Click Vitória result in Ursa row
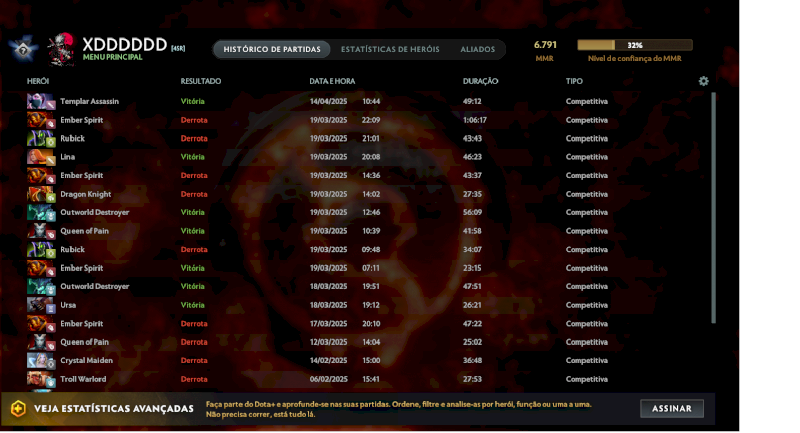Image resolution: width=800 pixels, height=433 pixels. [192, 305]
